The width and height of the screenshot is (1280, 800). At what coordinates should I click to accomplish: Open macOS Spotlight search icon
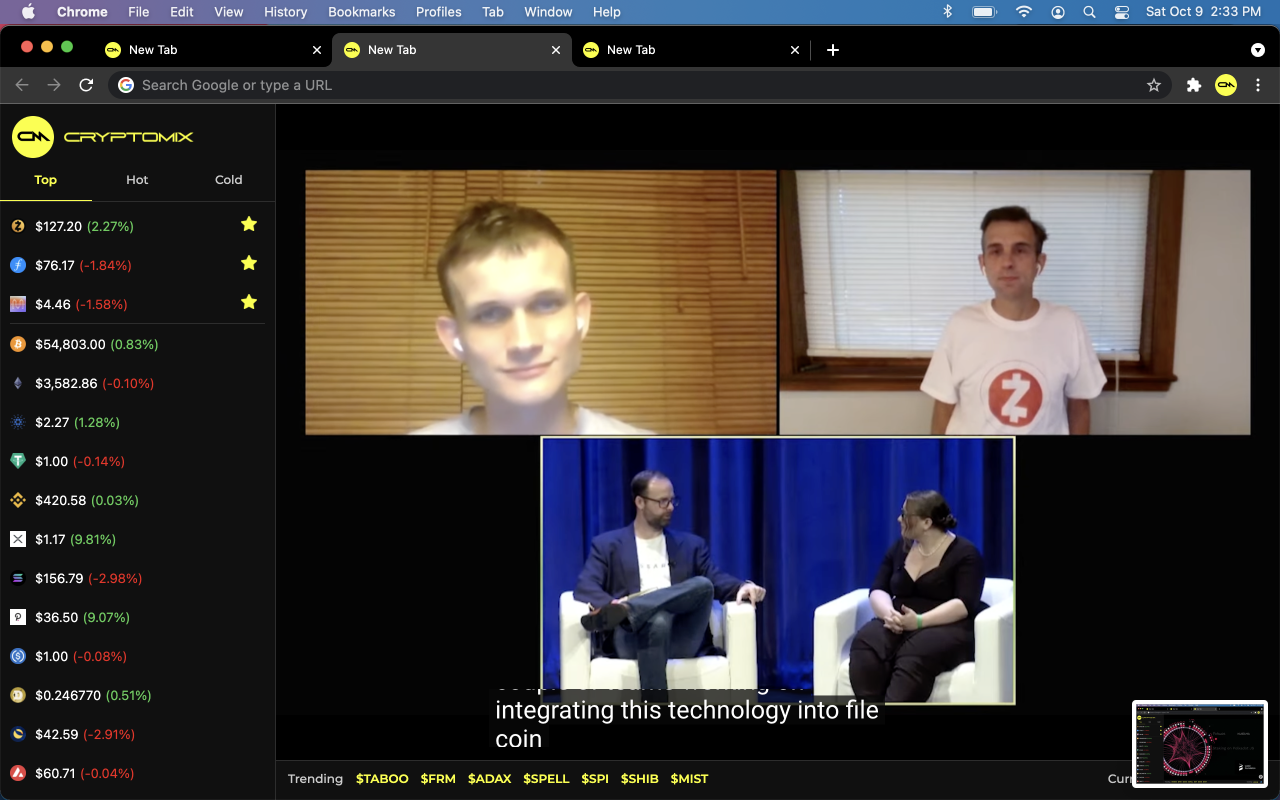tap(1089, 12)
